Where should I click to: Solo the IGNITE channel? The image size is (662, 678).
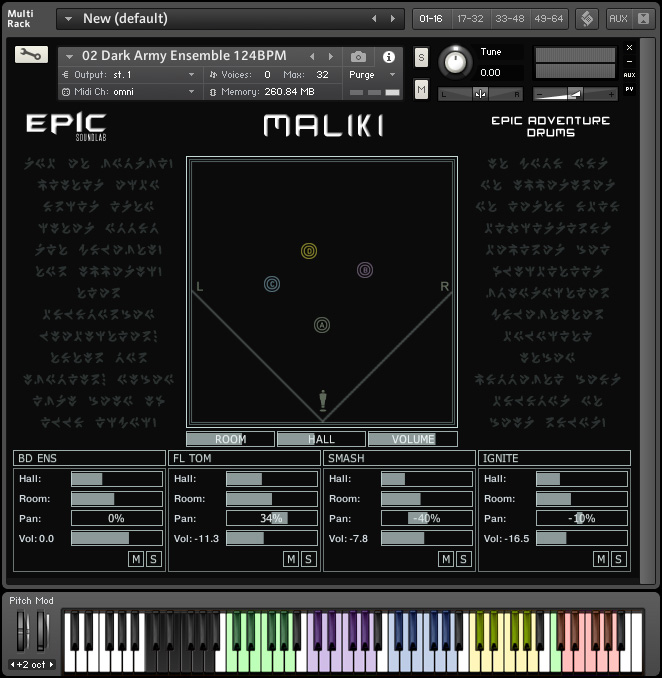point(618,559)
